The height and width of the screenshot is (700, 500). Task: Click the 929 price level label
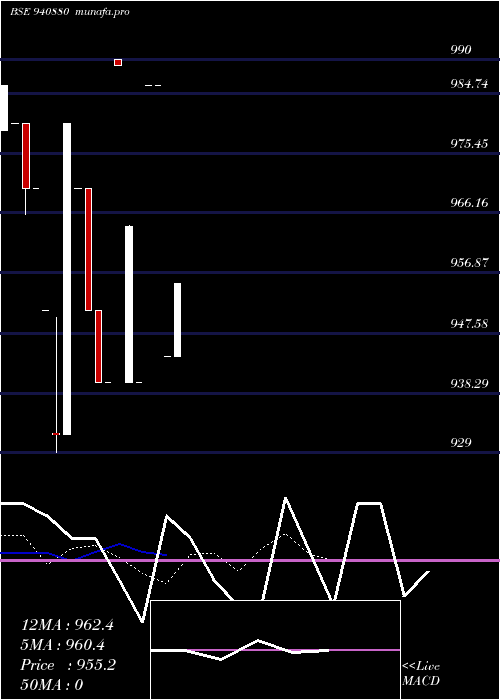click(x=461, y=442)
